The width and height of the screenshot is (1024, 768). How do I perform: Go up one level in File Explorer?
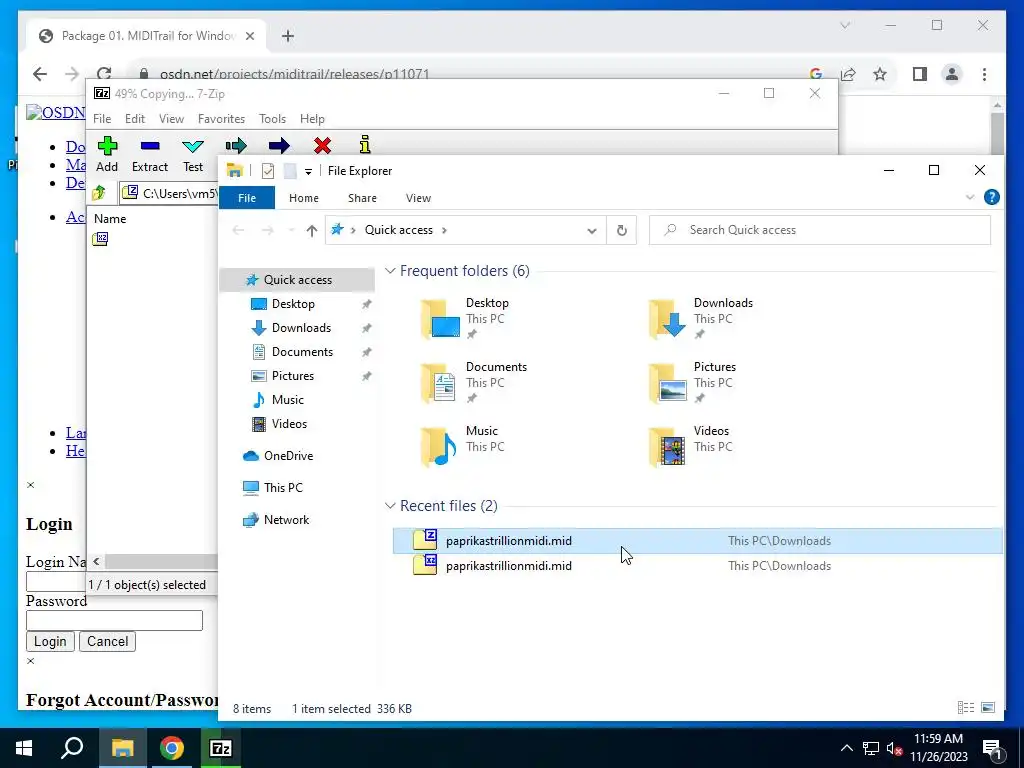(x=312, y=230)
